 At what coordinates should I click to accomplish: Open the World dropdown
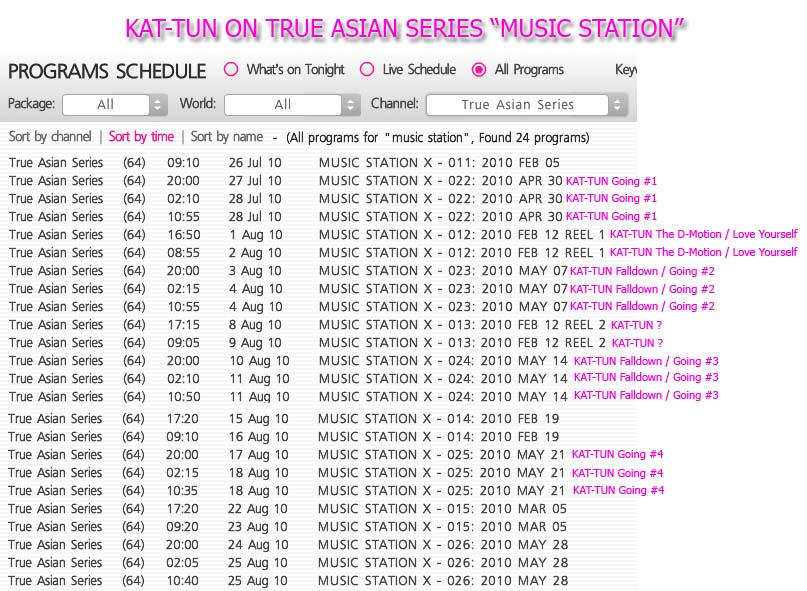tap(292, 105)
